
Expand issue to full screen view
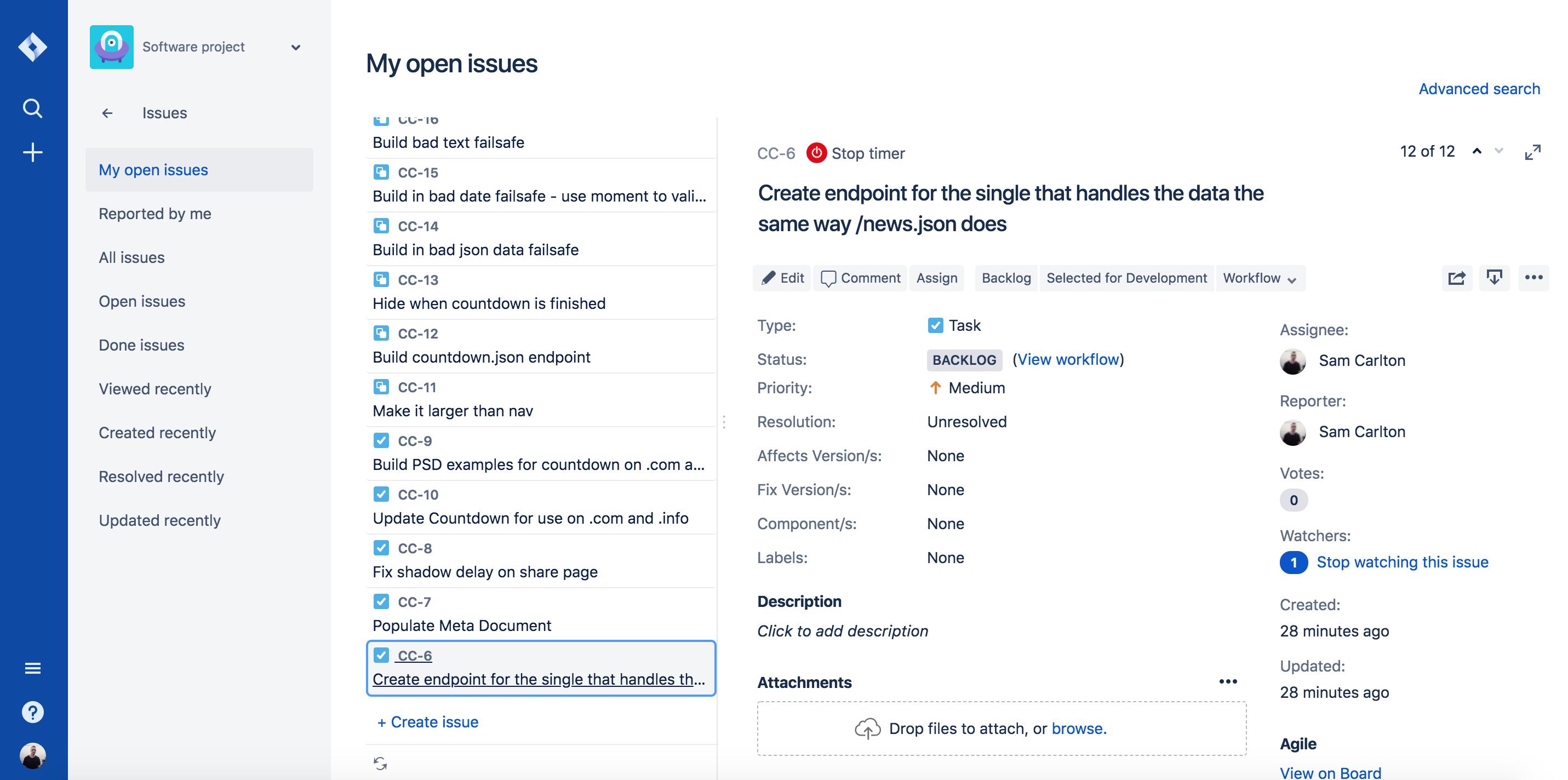click(x=1533, y=152)
